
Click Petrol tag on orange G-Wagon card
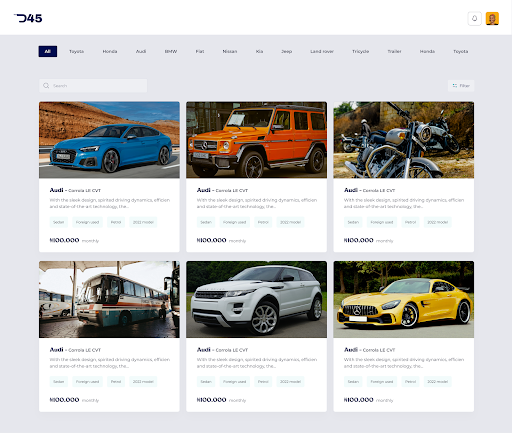pyautogui.click(x=263, y=222)
